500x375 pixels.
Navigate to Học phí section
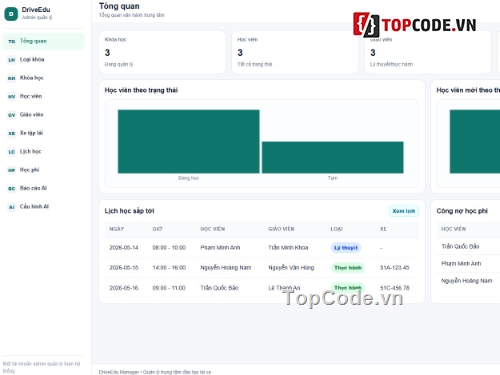point(44,170)
